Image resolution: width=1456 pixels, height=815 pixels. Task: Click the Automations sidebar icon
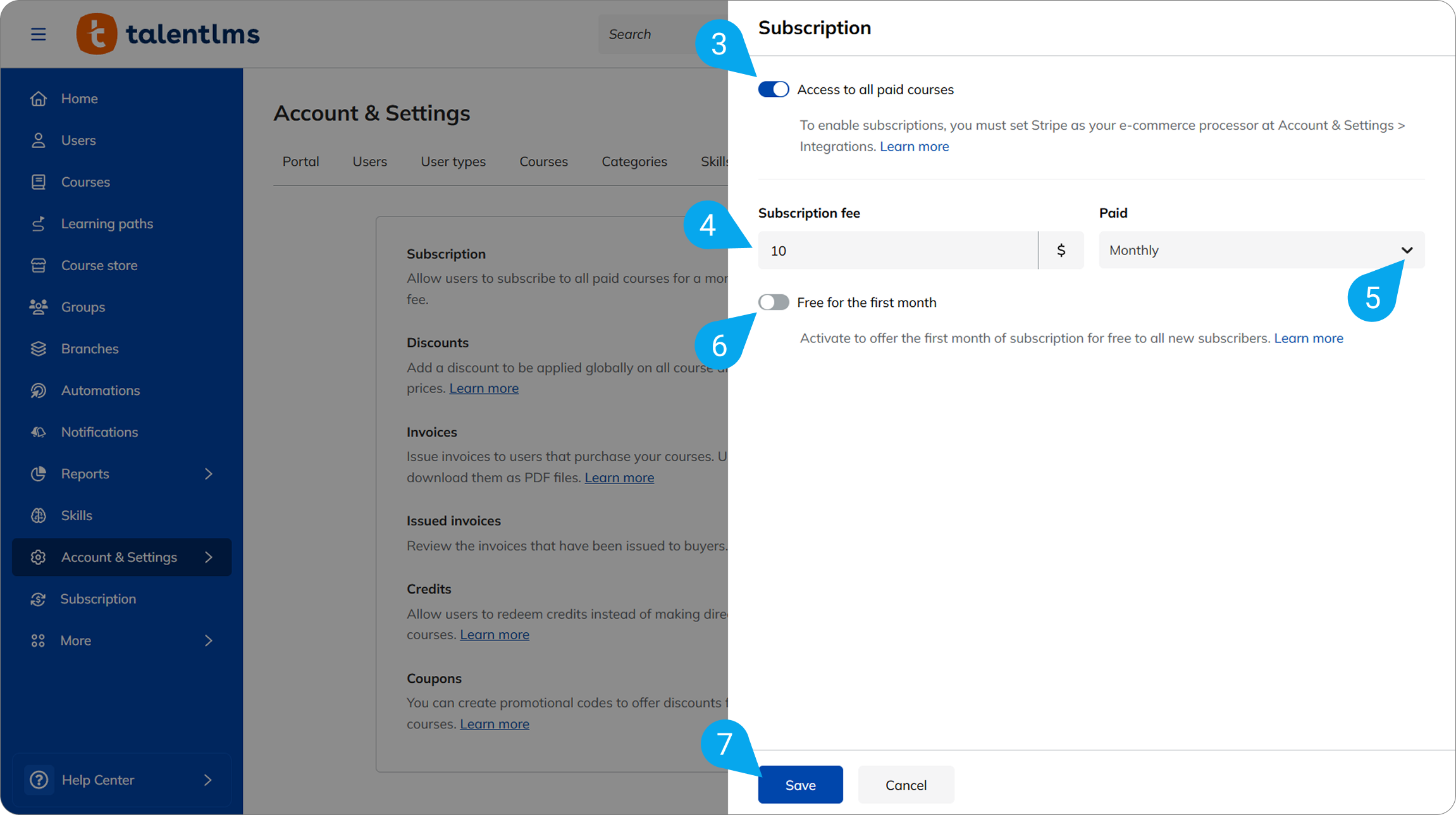(x=39, y=390)
